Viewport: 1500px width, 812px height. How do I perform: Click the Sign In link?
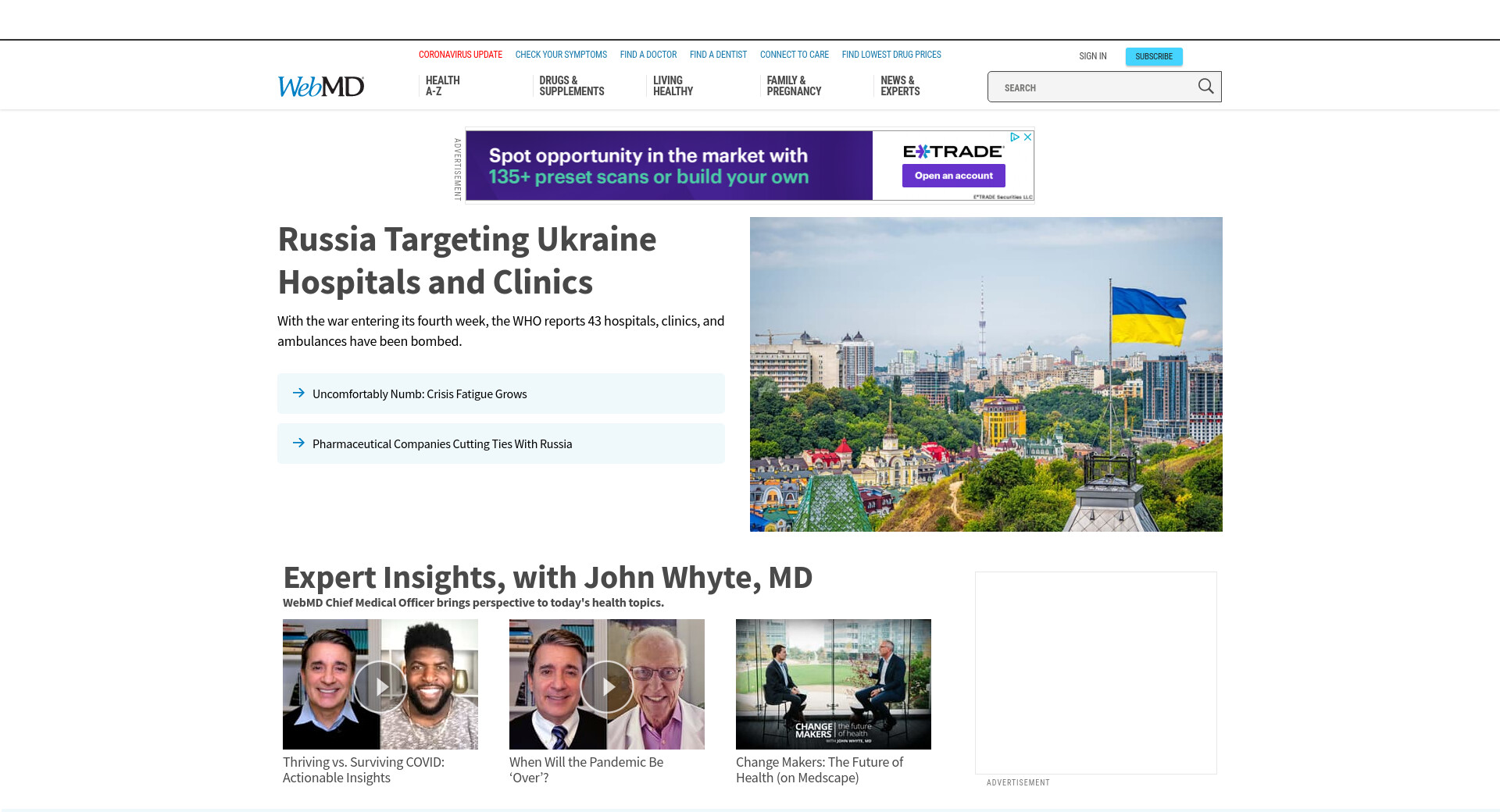tap(1092, 56)
